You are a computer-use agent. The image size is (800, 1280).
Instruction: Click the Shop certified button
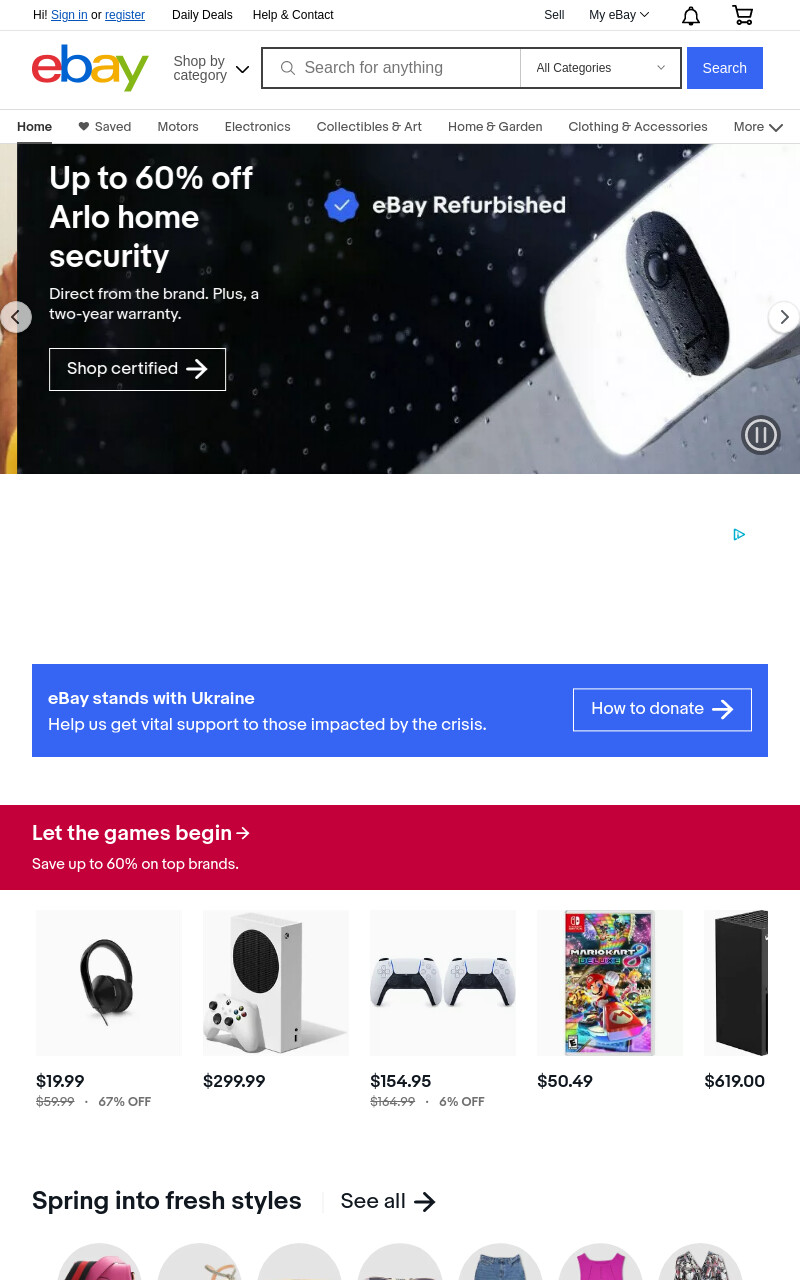(x=137, y=369)
